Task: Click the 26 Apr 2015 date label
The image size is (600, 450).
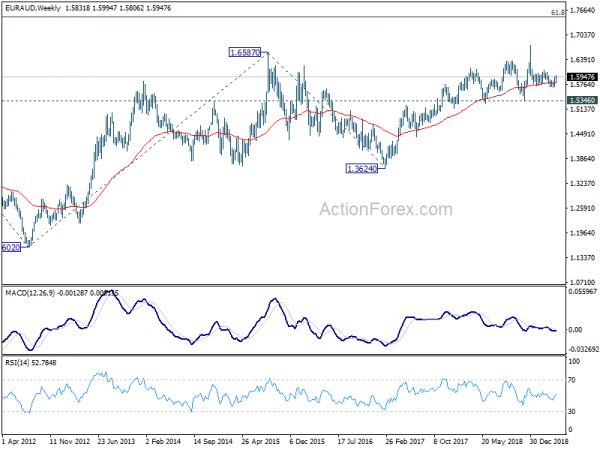Action: pyautogui.click(x=261, y=441)
